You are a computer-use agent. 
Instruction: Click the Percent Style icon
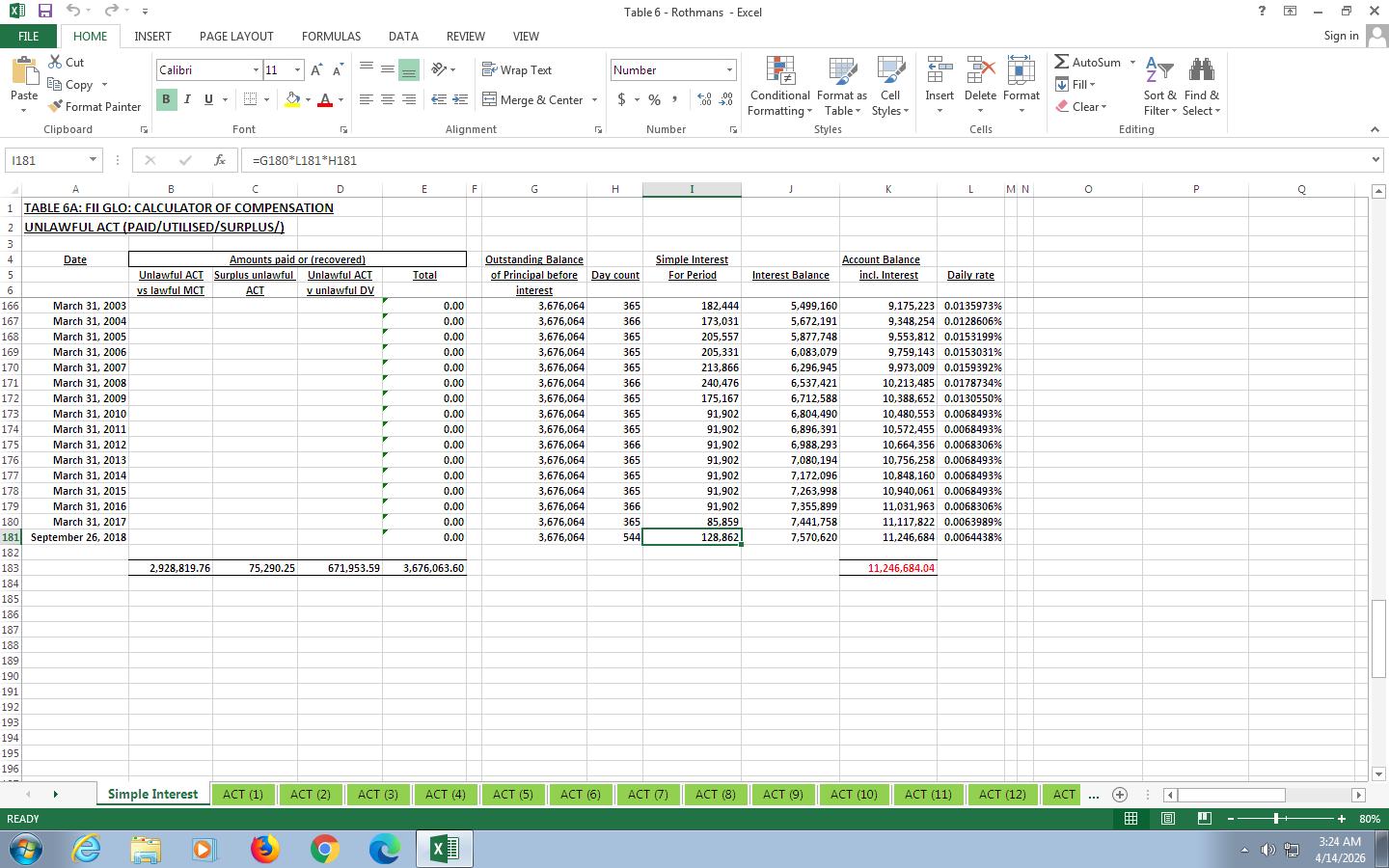click(x=654, y=99)
